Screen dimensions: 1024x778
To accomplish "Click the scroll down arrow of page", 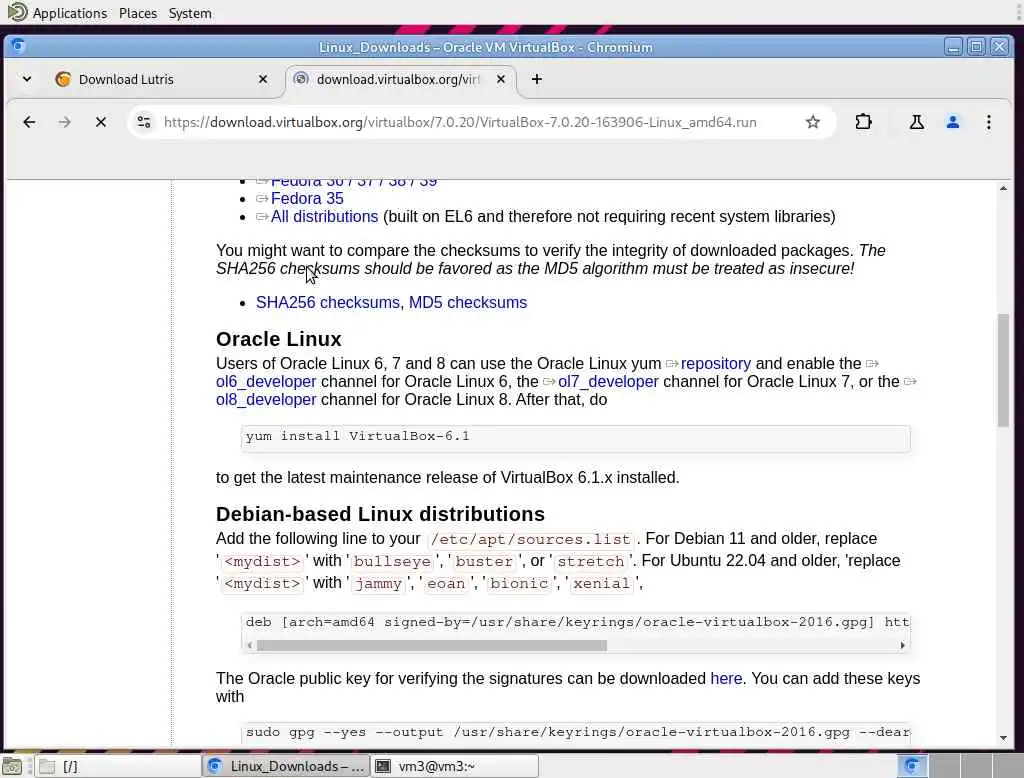I will coord(1003,738).
